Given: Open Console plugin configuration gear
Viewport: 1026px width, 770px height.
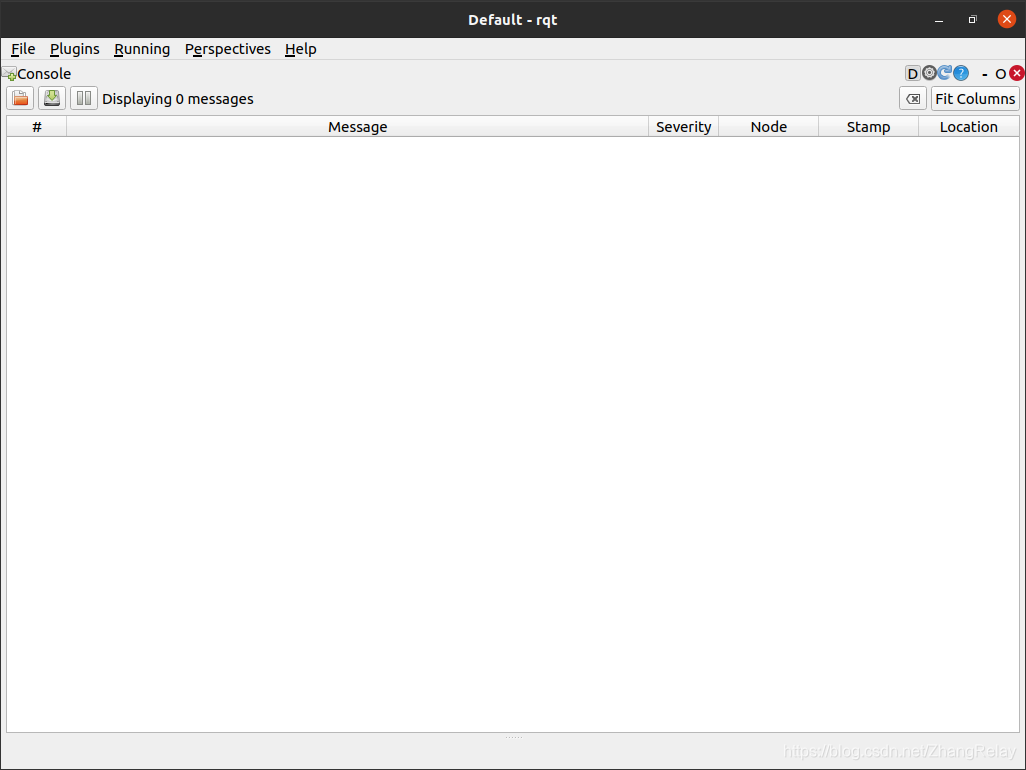Looking at the screenshot, I should [929, 73].
